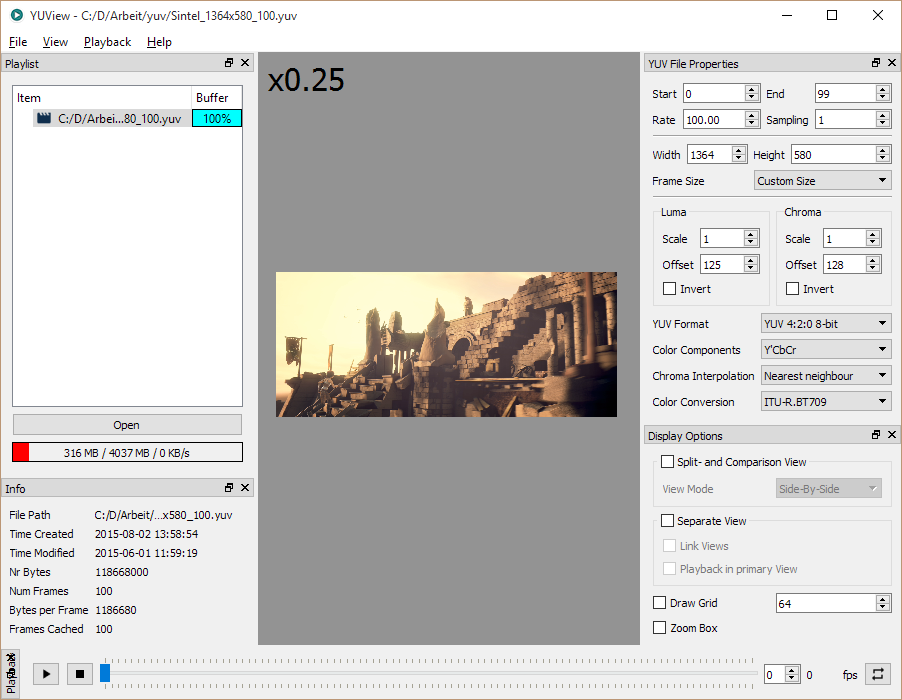Click the Width input field
Image resolution: width=902 pixels, height=700 pixels.
[709, 155]
